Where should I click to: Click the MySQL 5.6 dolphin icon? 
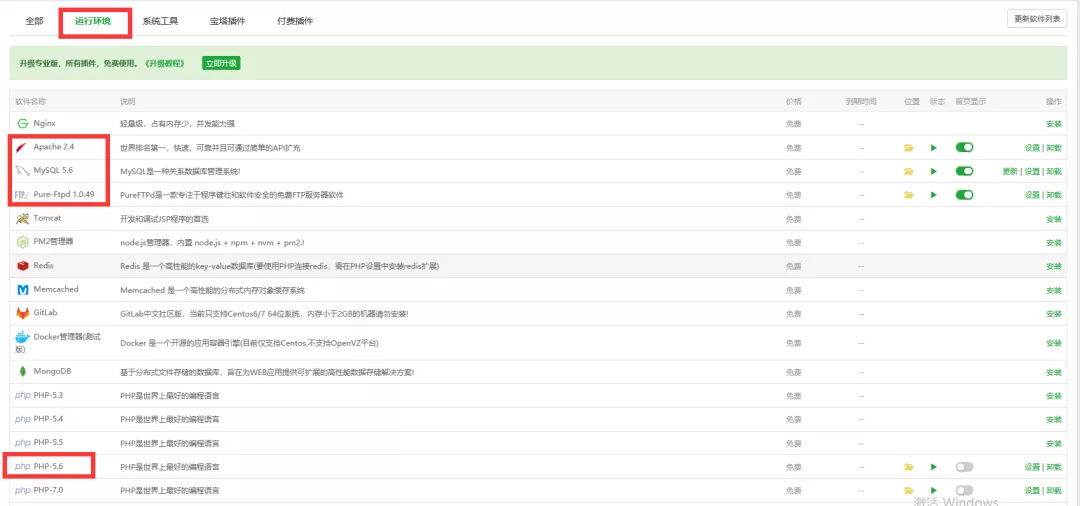(x=22, y=171)
